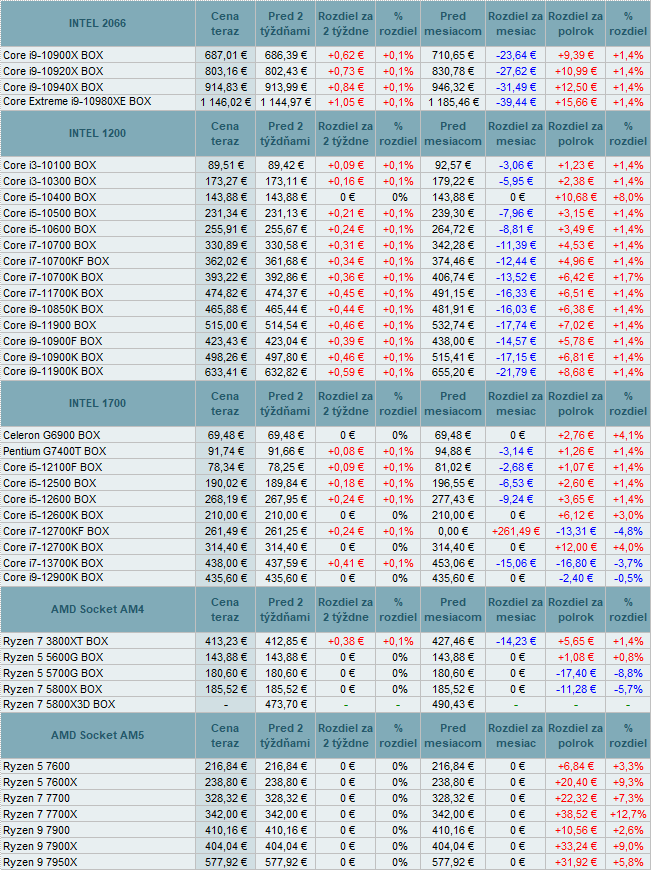Click the +10,68 € half-year difference
This screenshot has height=870, width=651.
point(576,198)
